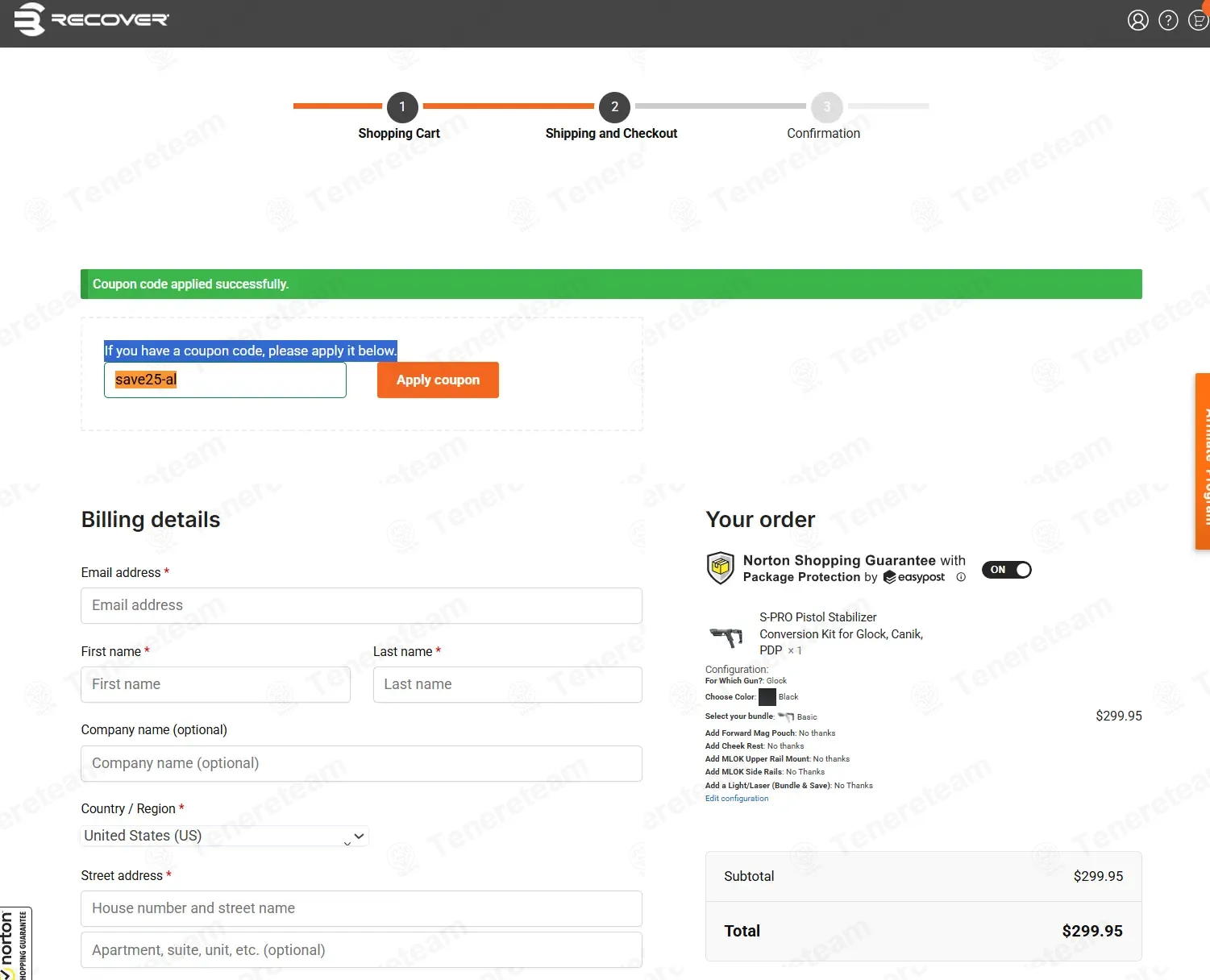Viewport: 1210px width, 980px height.
Task: Focus the Email address field
Action: 361,605
